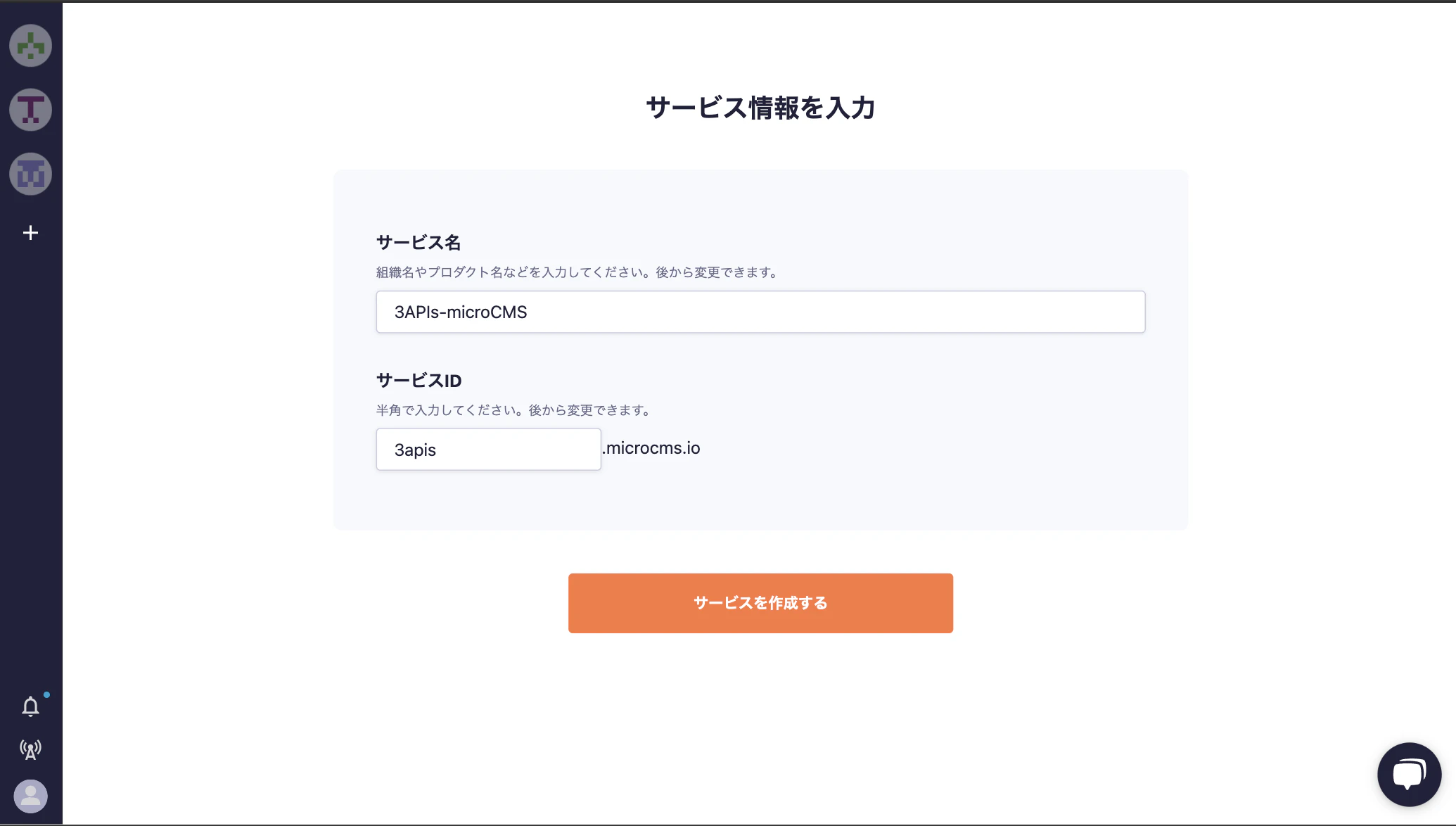Open the user profile avatar

point(30,796)
